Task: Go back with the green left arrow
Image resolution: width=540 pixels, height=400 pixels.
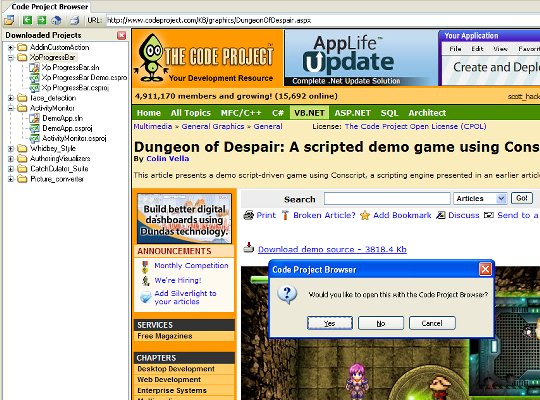Action: click(x=27, y=20)
